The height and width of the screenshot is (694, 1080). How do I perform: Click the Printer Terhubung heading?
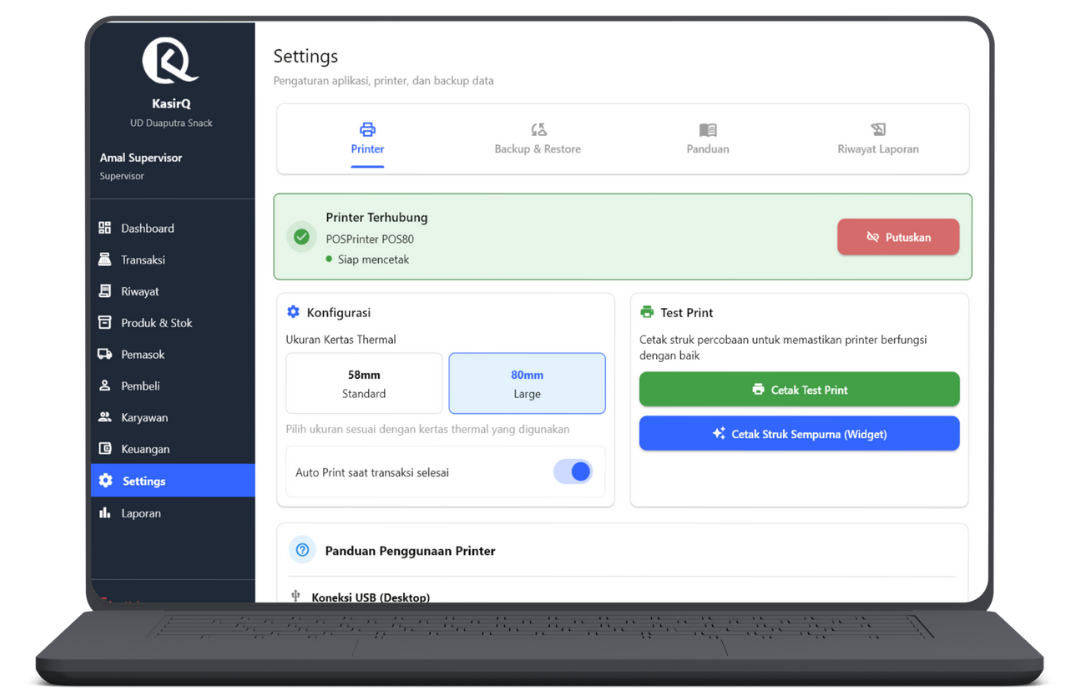(x=377, y=218)
